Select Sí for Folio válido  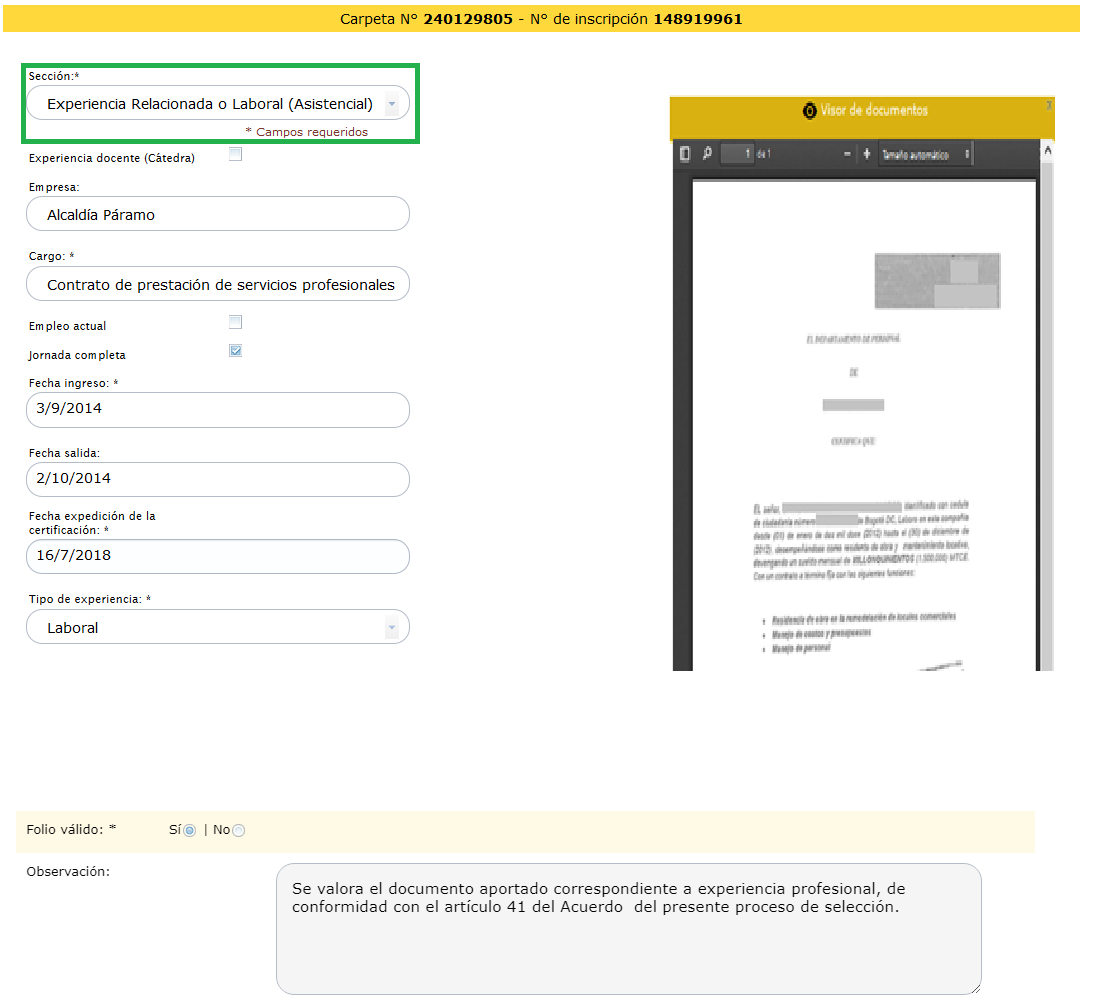point(189,830)
